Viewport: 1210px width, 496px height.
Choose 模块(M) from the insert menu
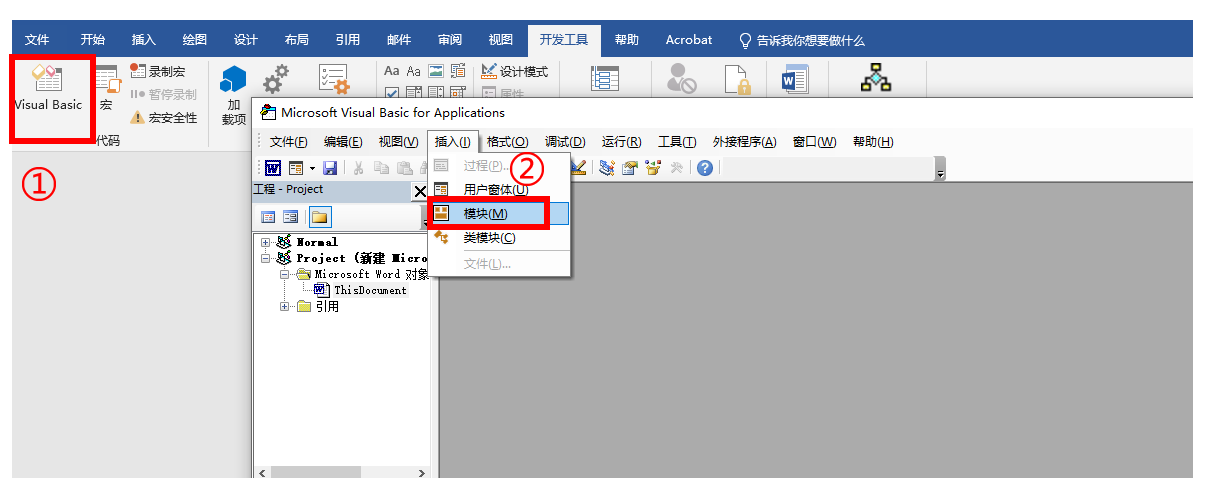pos(499,214)
